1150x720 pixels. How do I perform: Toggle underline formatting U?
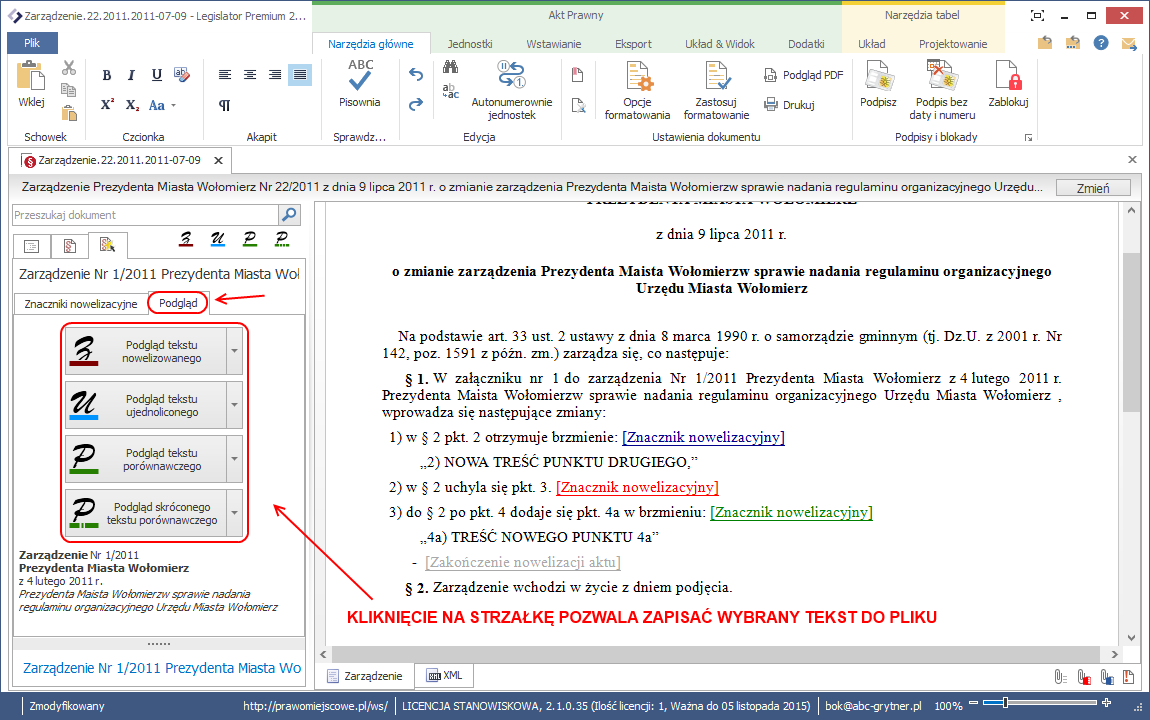[x=156, y=75]
